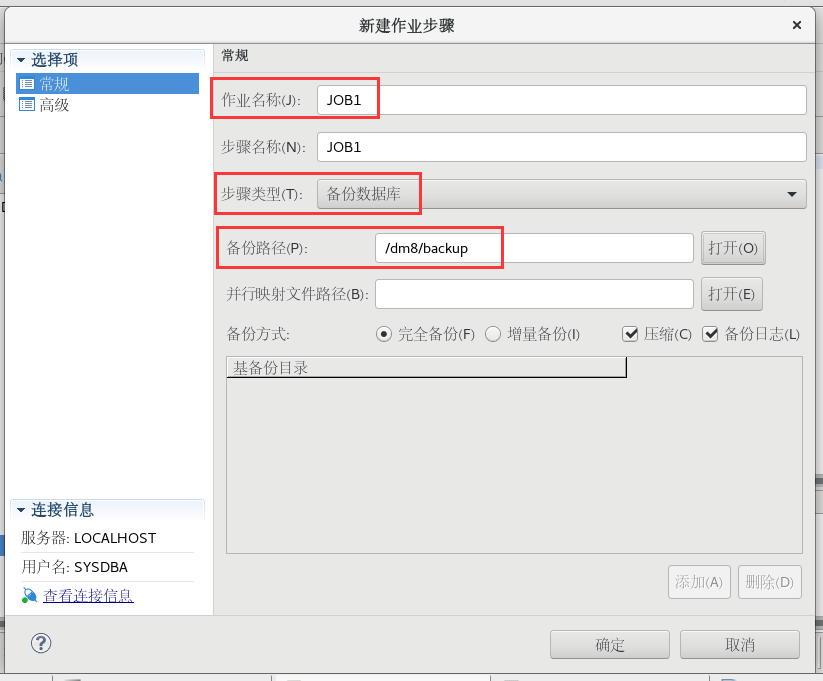Click the 取消 button
Screen dimensions: 823x681
[740, 644]
